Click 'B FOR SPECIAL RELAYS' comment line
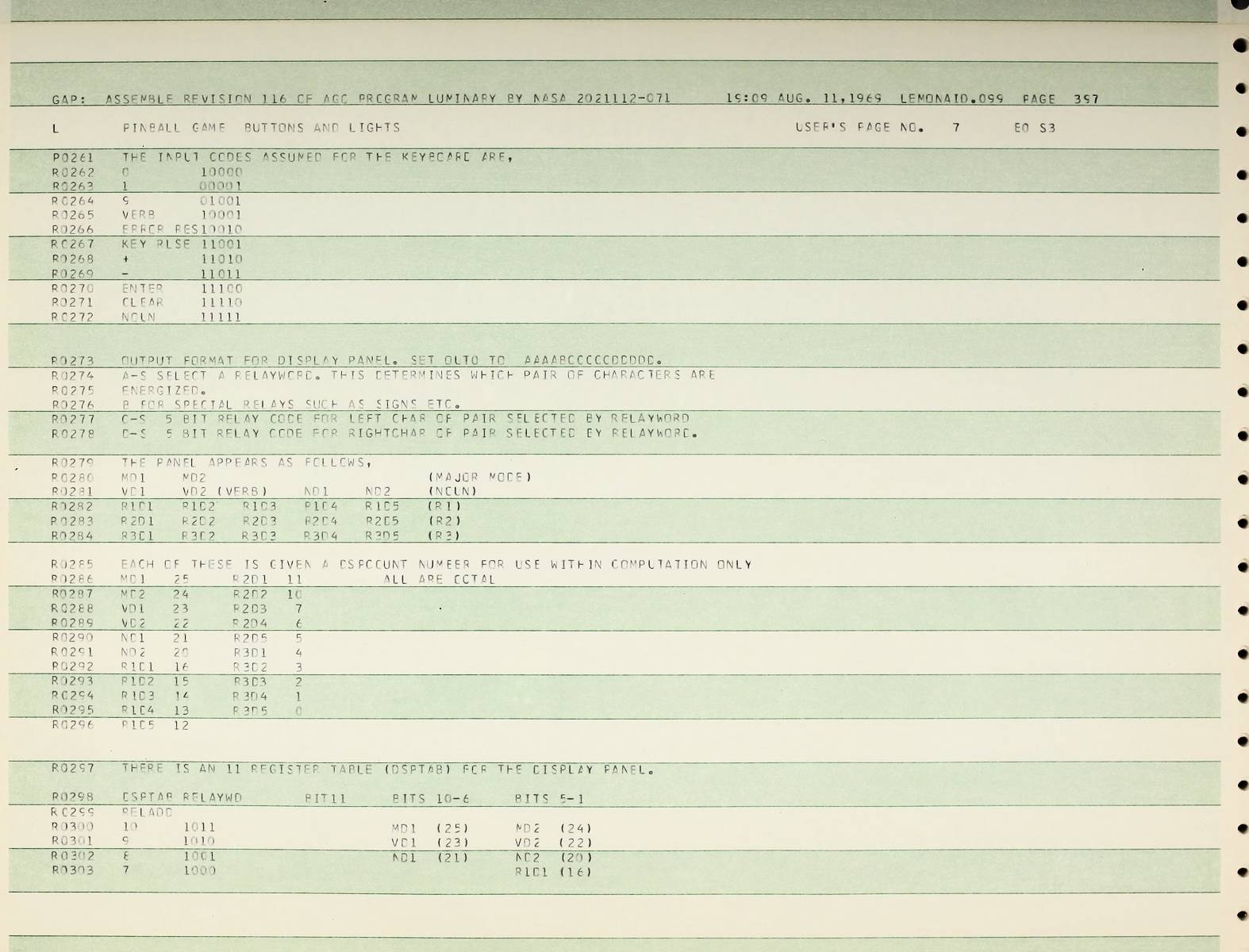Image resolution: width=1249 pixels, height=952 pixels. [x=291, y=405]
